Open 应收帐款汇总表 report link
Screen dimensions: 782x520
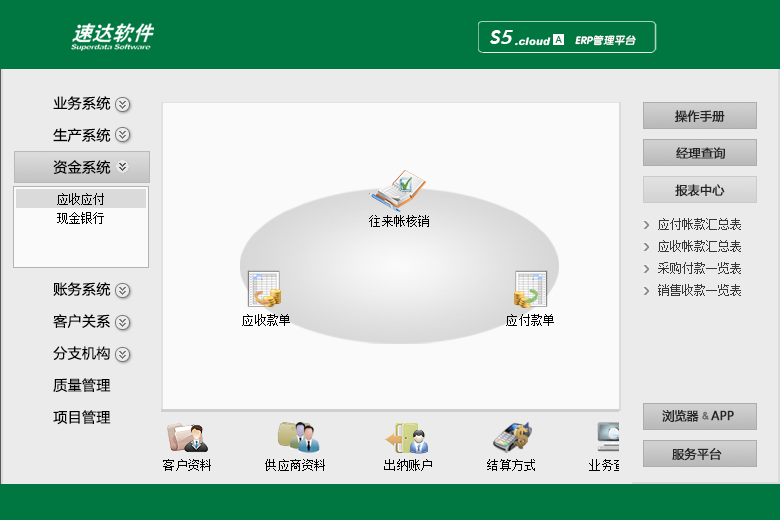pyautogui.click(x=699, y=246)
